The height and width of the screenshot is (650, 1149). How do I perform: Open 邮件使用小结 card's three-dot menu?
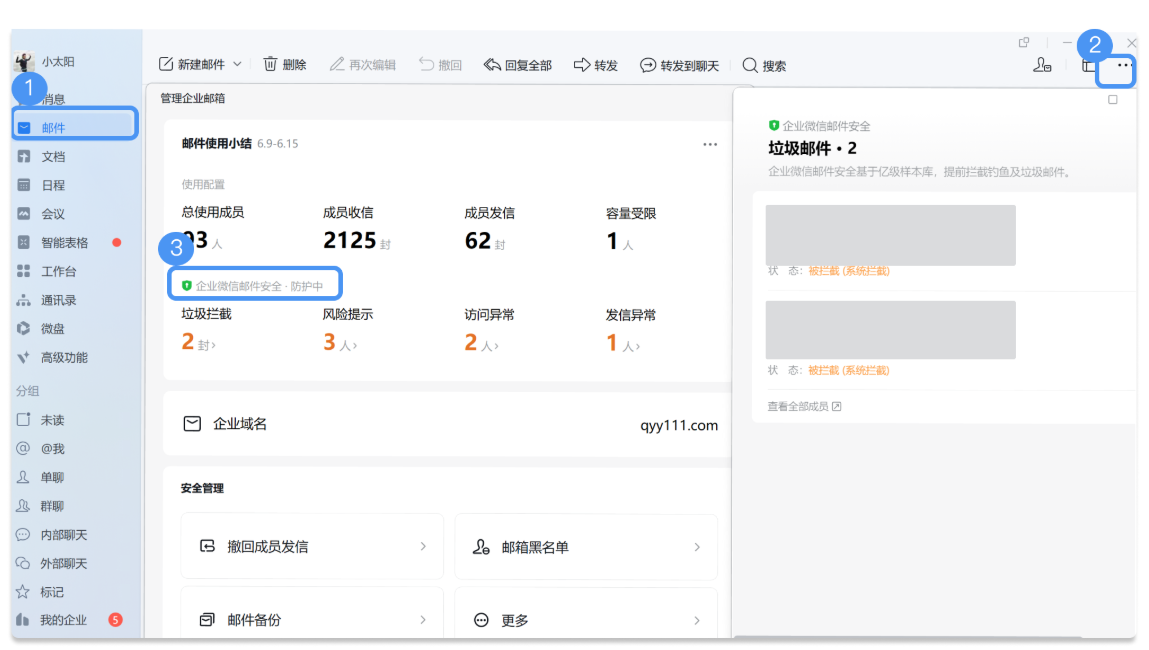[710, 144]
